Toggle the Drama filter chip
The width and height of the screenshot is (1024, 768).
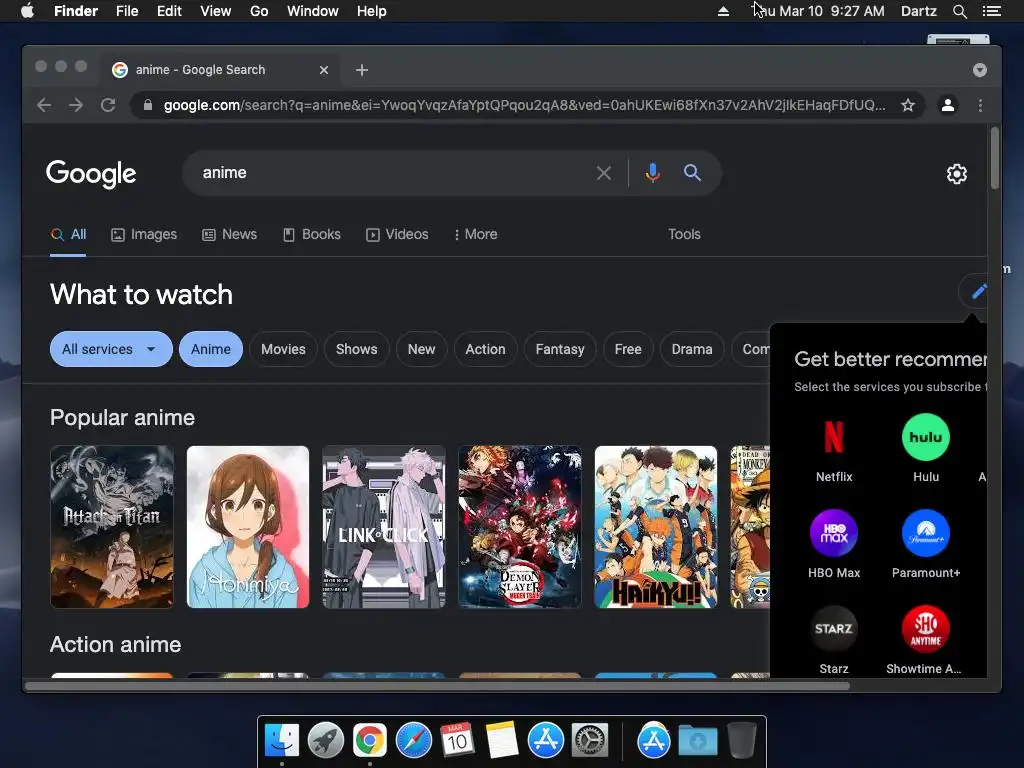tap(692, 349)
